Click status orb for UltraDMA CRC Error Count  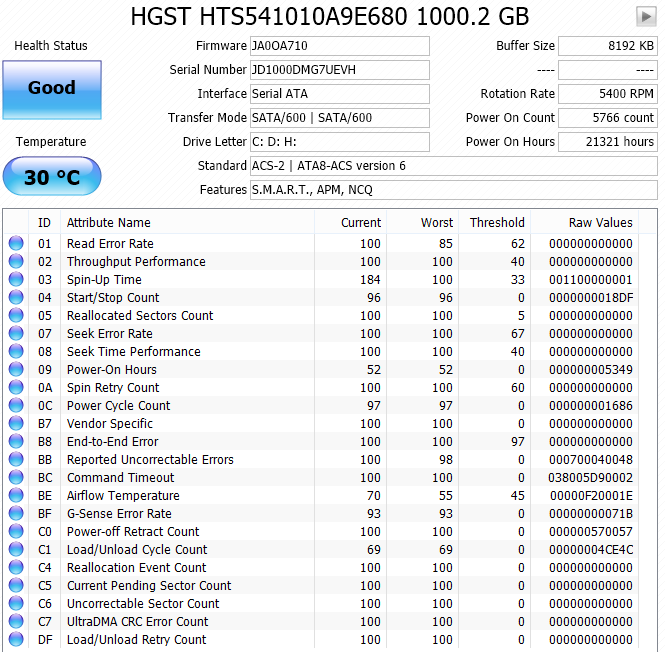click(x=16, y=622)
